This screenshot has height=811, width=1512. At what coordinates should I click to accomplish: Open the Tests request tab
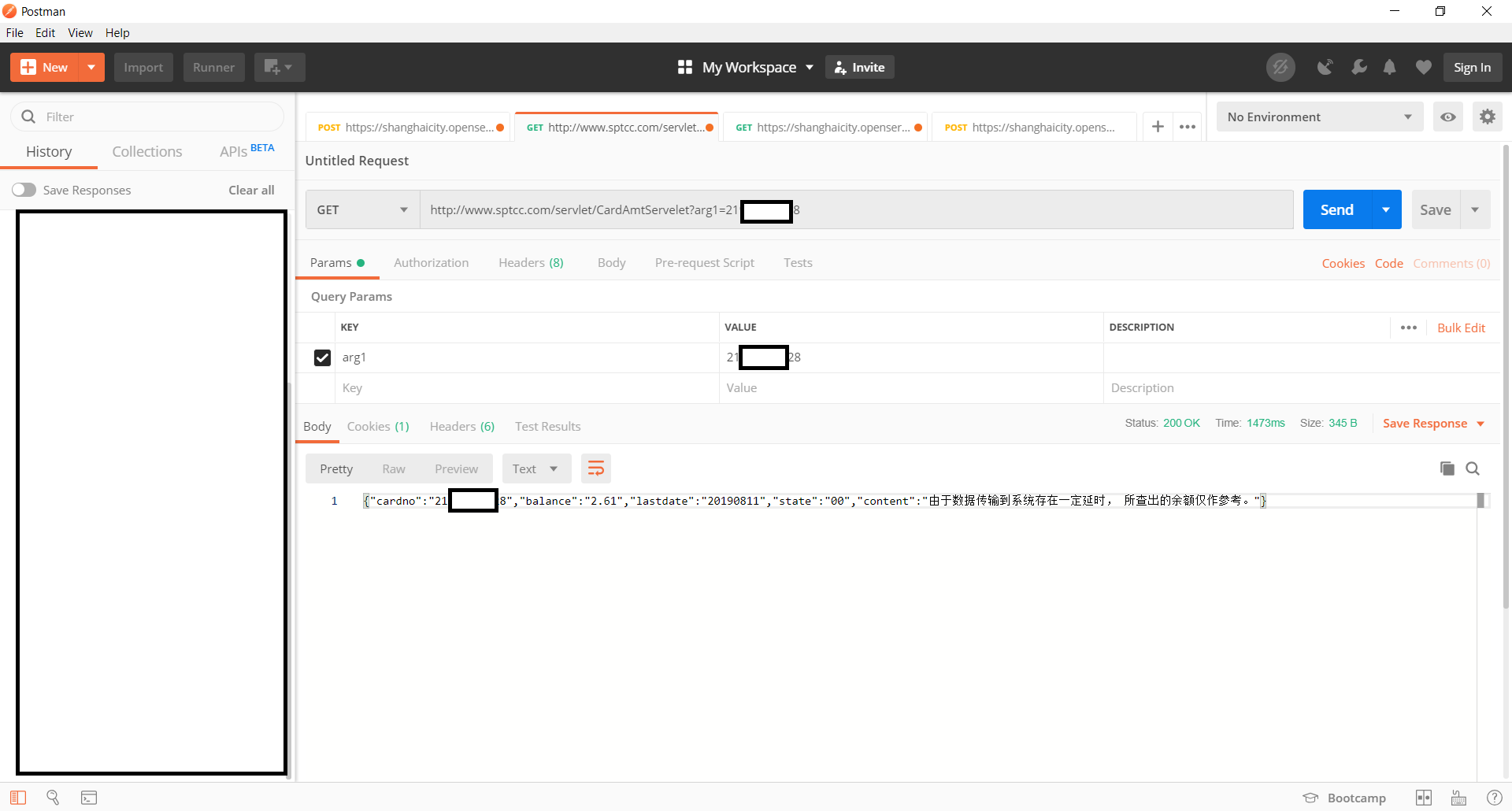[798, 263]
